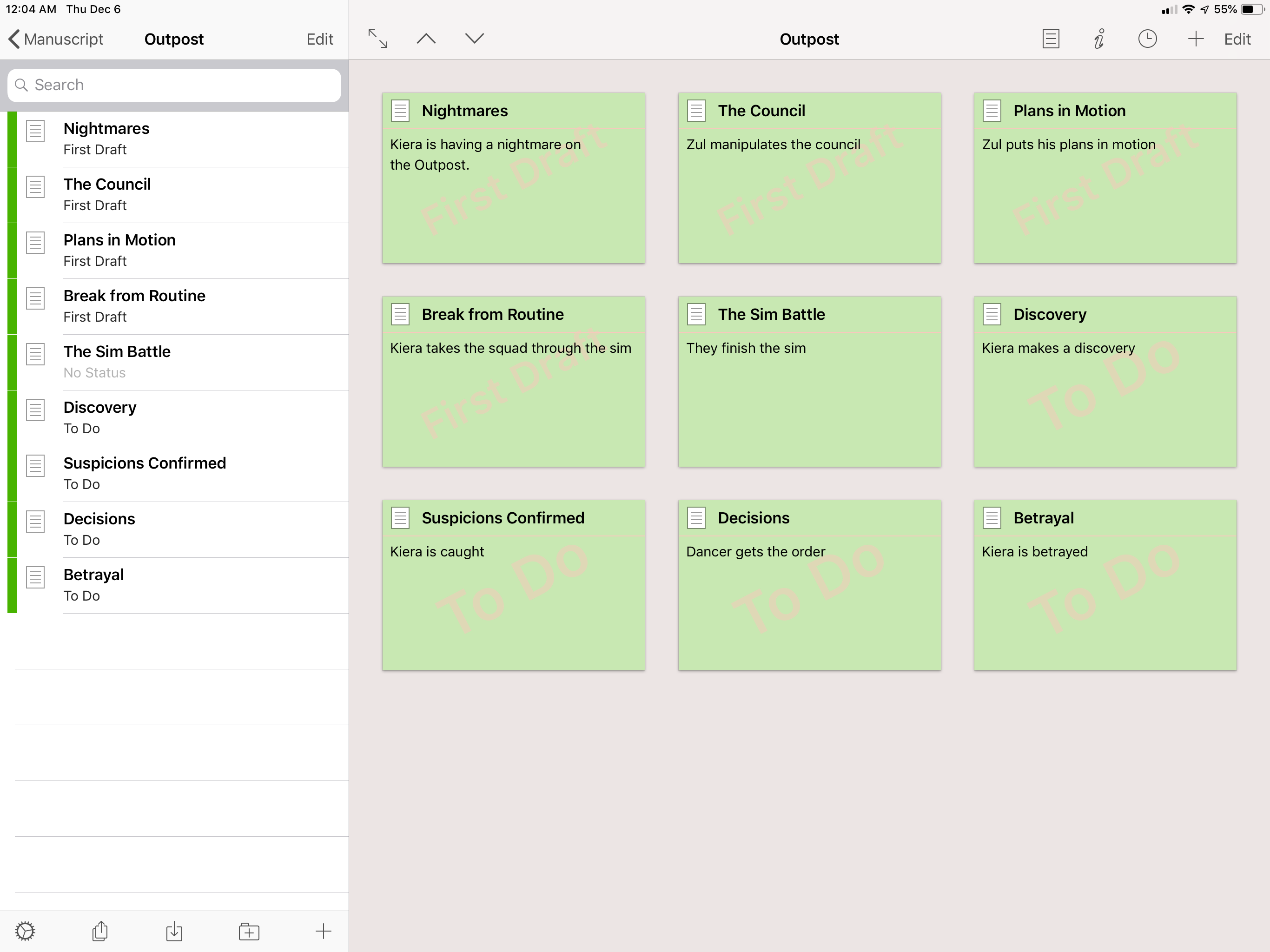
Task: Tap synopsis 'Kiera makes a discovery'
Action: click(1058, 348)
